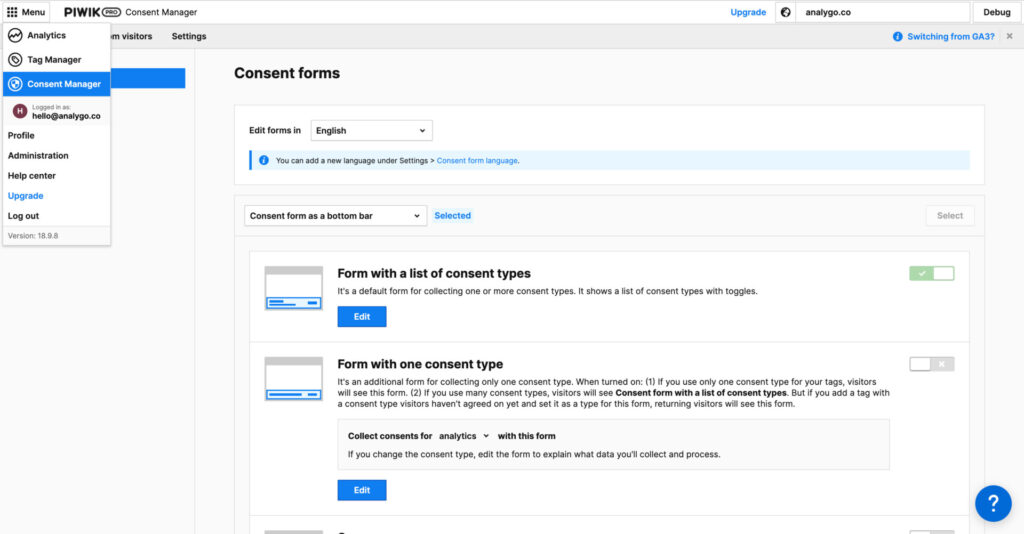Viewport: 1024px width, 534px height.
Task: Switch to the Settings tab
Action: click(189, 37)
